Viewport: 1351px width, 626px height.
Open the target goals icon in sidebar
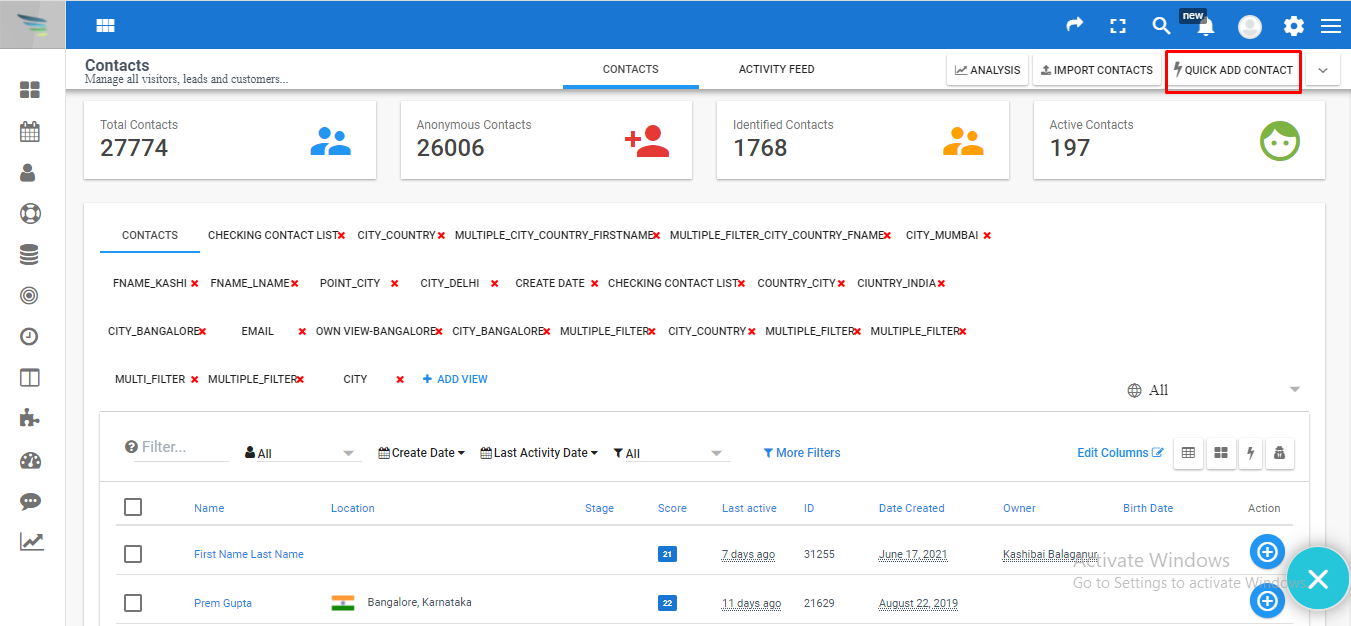click(x=30, y=296)
